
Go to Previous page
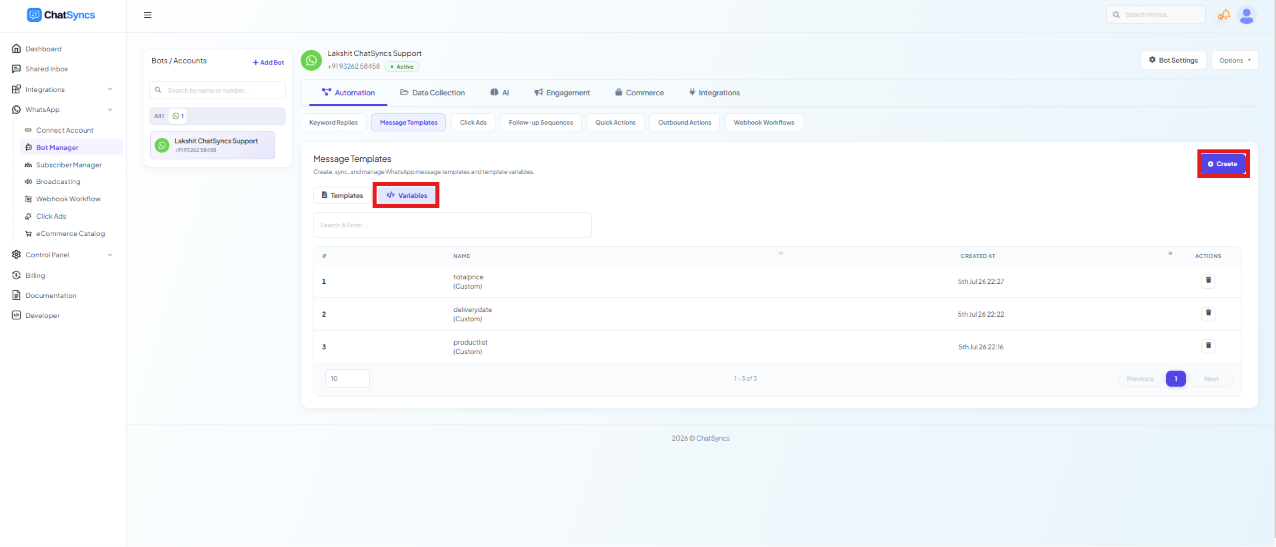point(1140,379)
